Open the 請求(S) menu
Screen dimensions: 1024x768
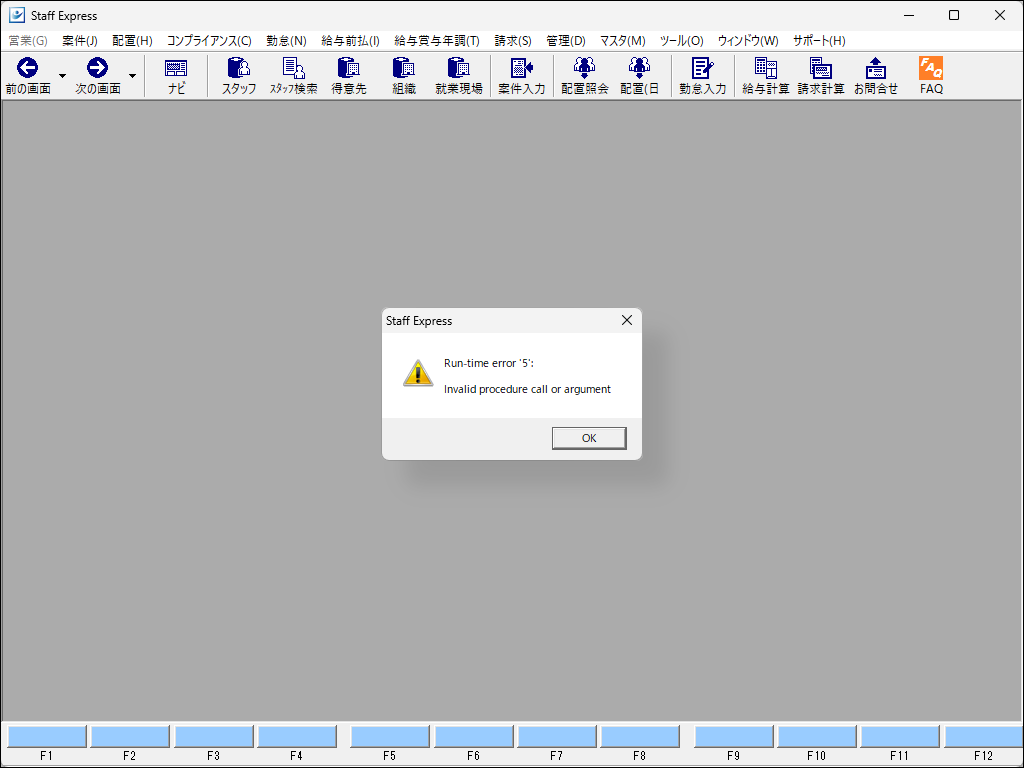[x=513, y=40]
